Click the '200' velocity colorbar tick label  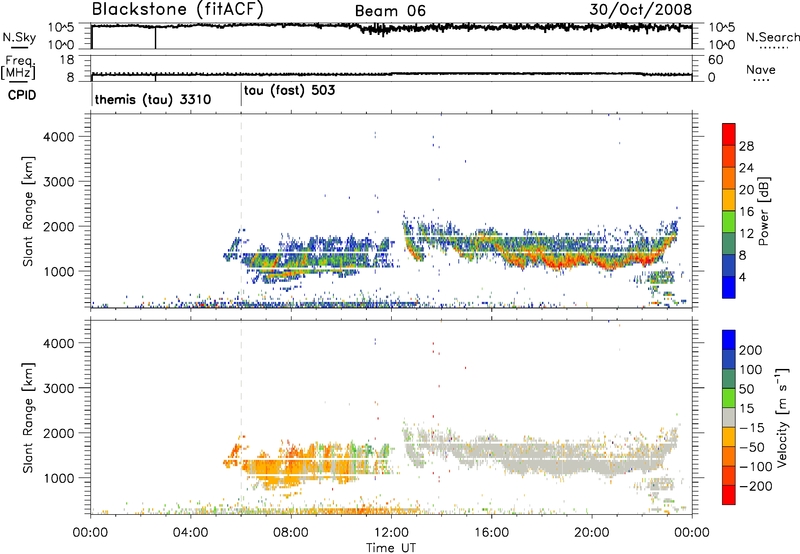751,350
